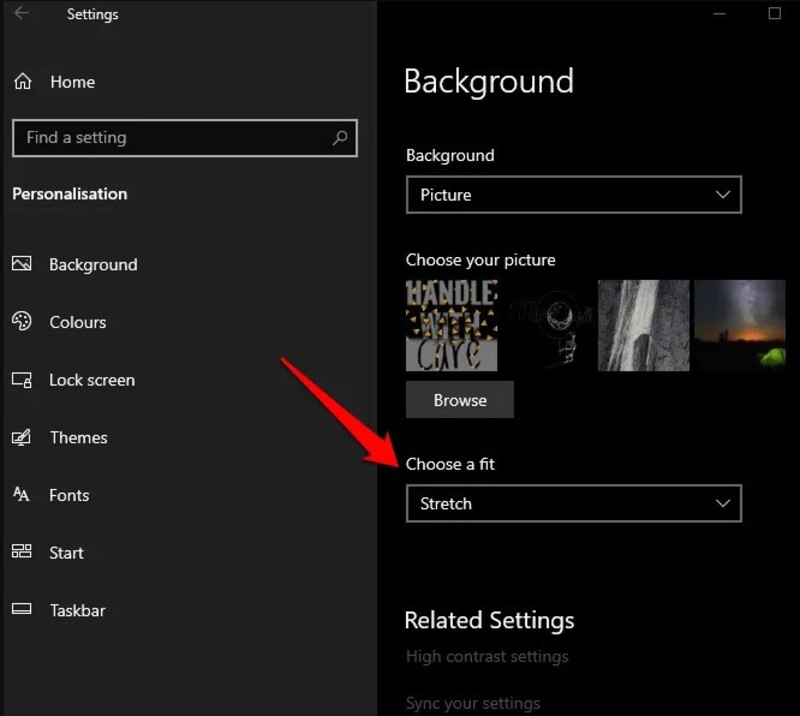Click the back arrow in Settings

coord(21,13)
